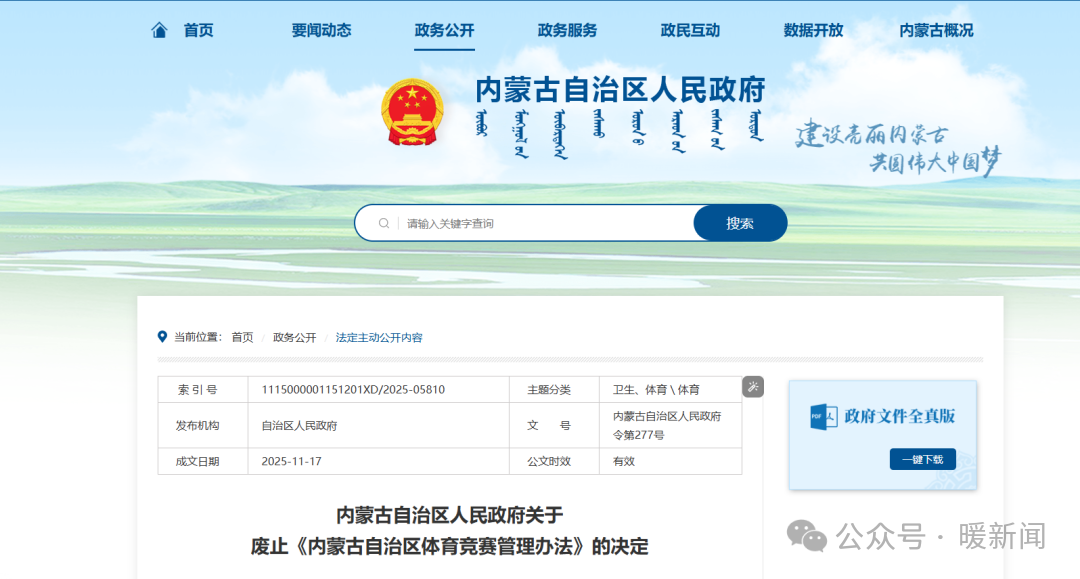Follow the 首页 breadcrumb link
Screen dimensions: 1080x579
[x=242, y=337]
